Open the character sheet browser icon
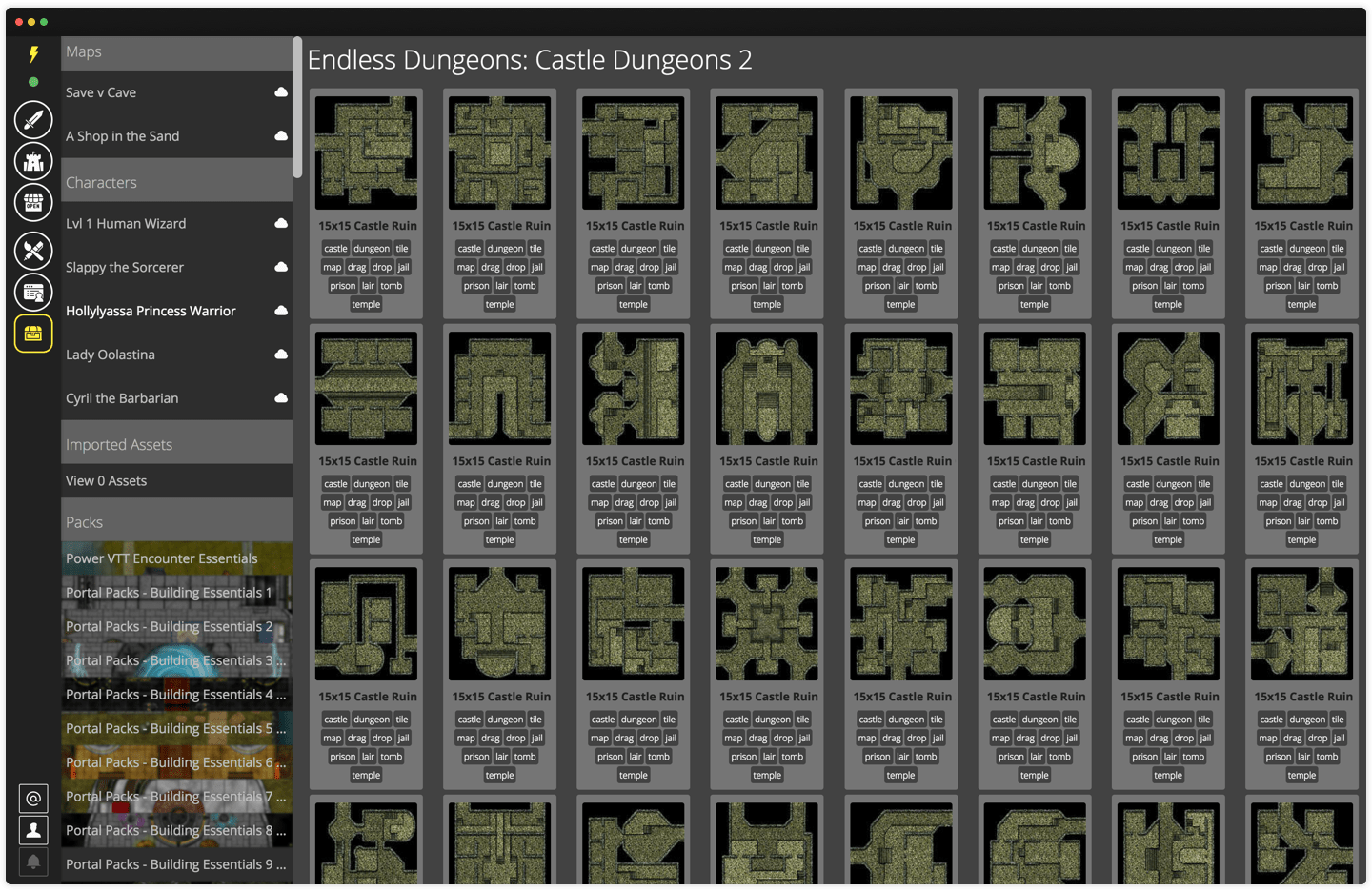Viewport: 1372px width, 892px height. pyautogui.click(x=32, y=292)
